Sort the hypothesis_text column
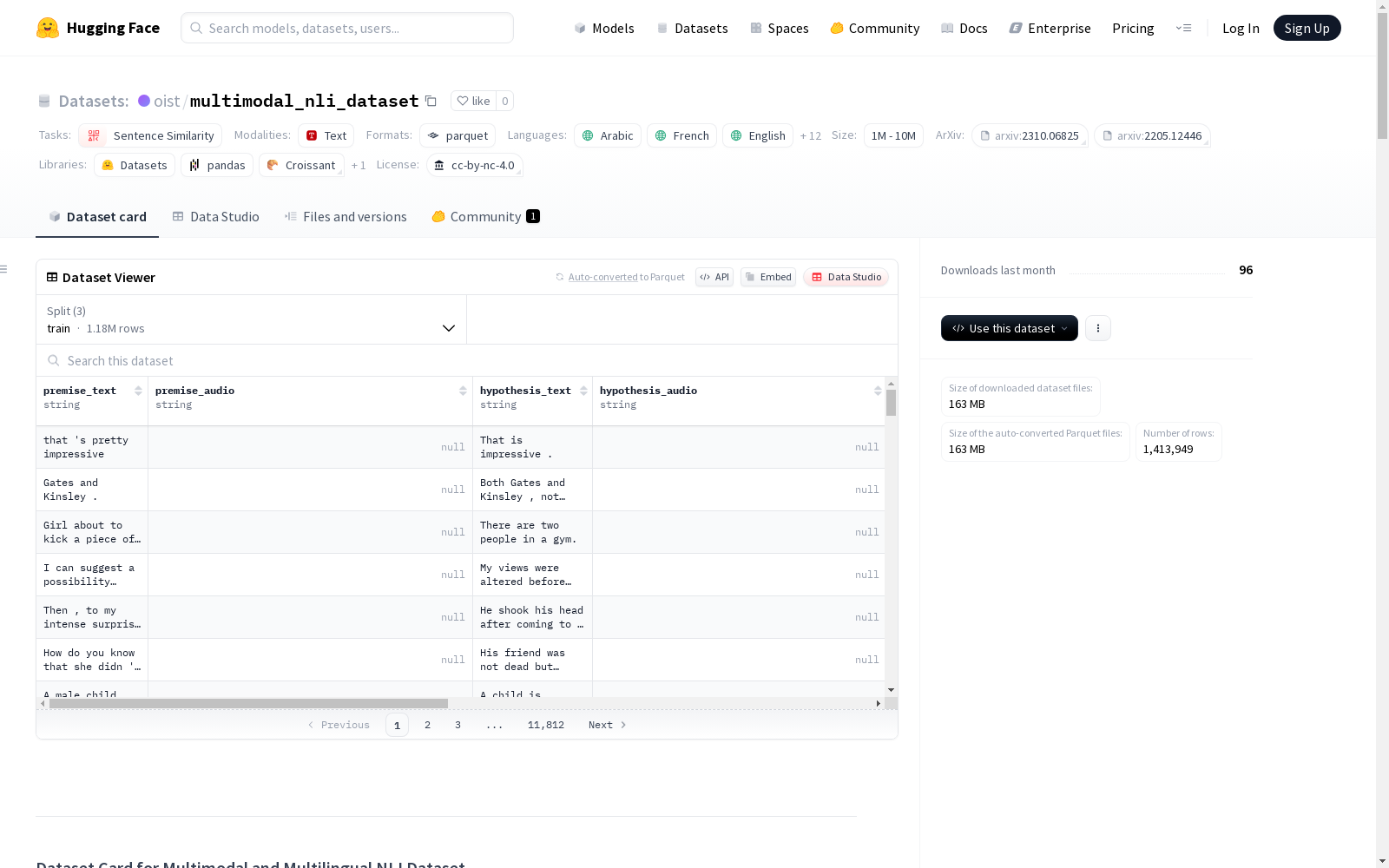The image size is (1389, 868). point(583,391)
